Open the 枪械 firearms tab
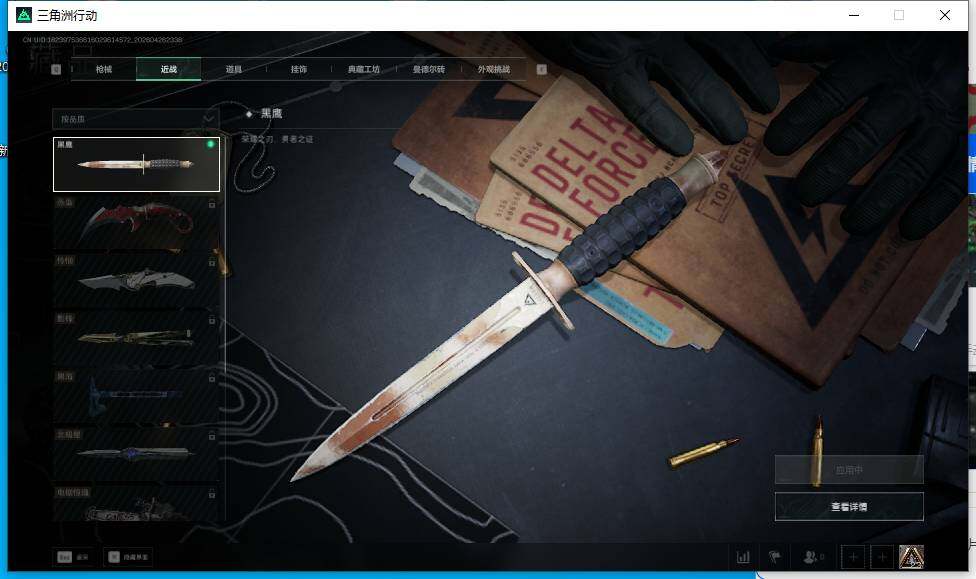Image resolution: width=976 pixels, height=579 pixels. coord(104,69)
